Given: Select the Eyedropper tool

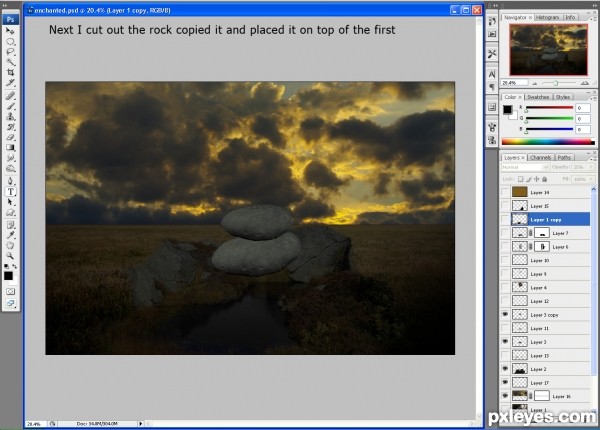Looking at the screenshot, I should (x=10, y=235).
